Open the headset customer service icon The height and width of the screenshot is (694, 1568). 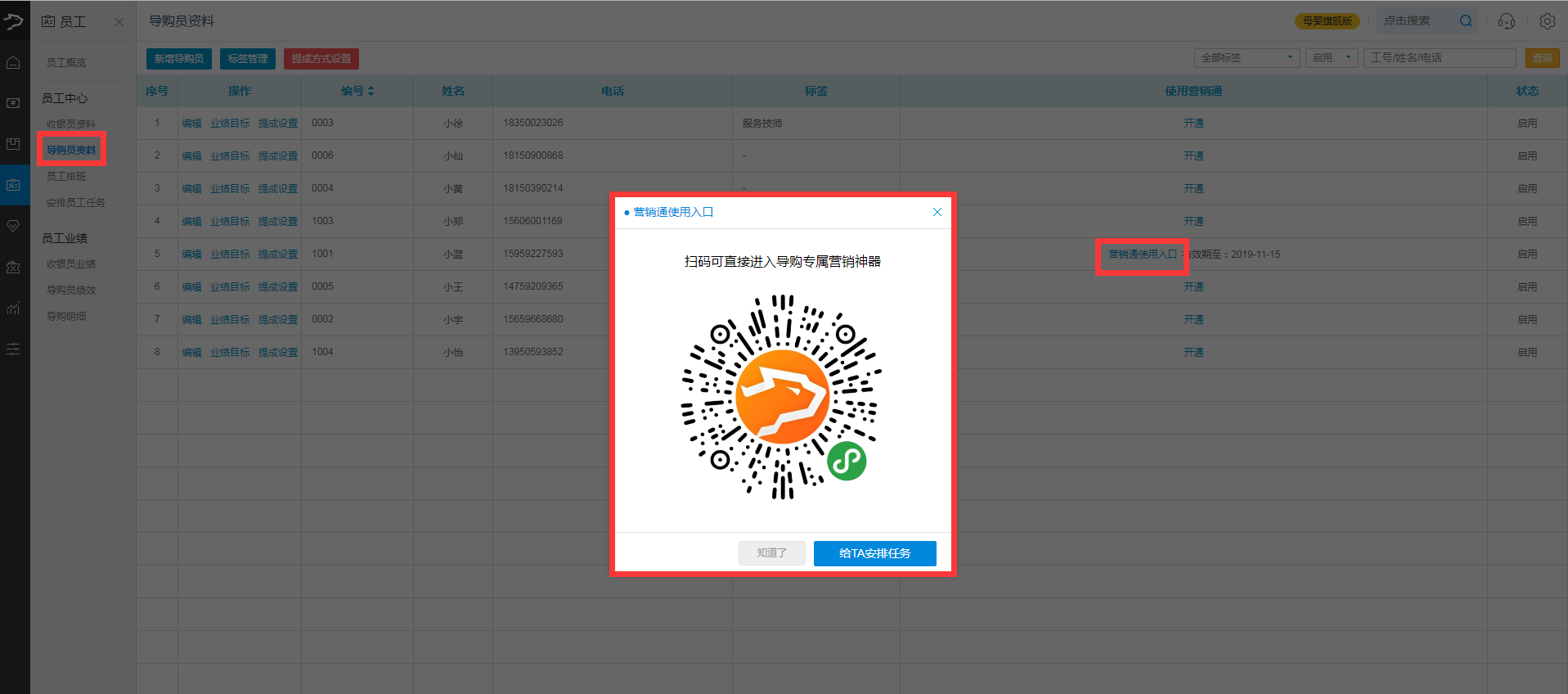tap(1507, 21)
